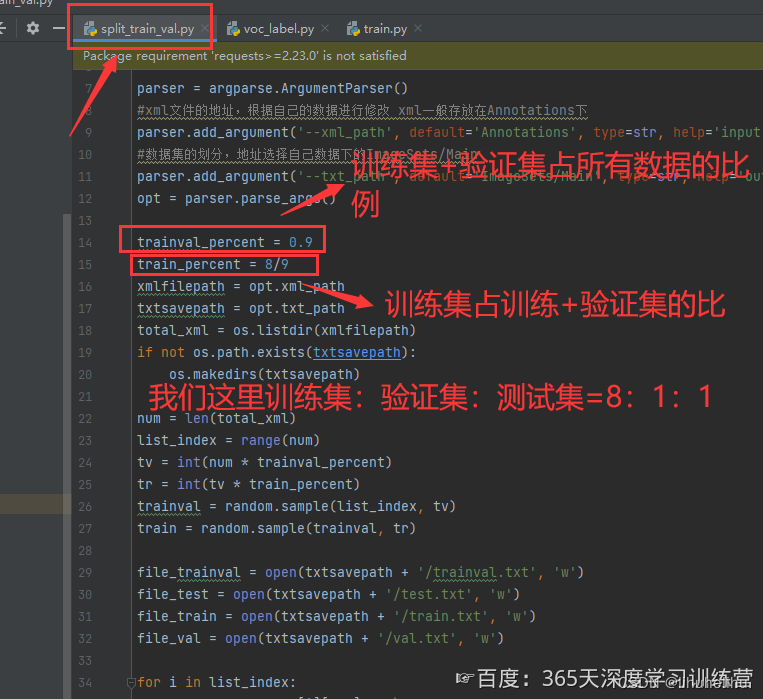Click 'parser = argparse.ArgumentParser()' line

pyautogui.click(x=272, y=89)
